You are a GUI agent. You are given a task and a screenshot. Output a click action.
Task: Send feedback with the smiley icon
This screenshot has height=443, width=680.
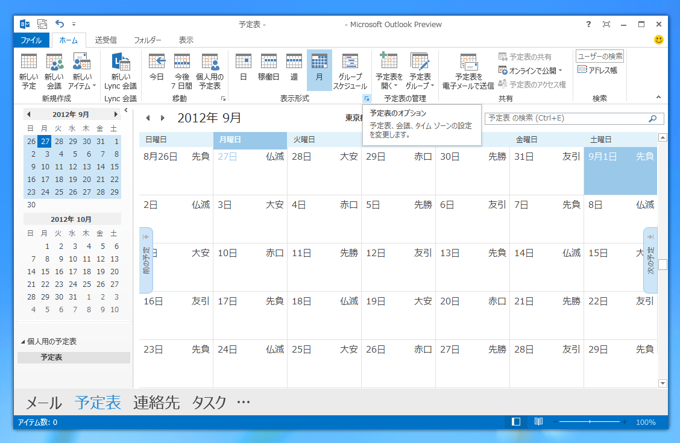(x=659, y=40)
